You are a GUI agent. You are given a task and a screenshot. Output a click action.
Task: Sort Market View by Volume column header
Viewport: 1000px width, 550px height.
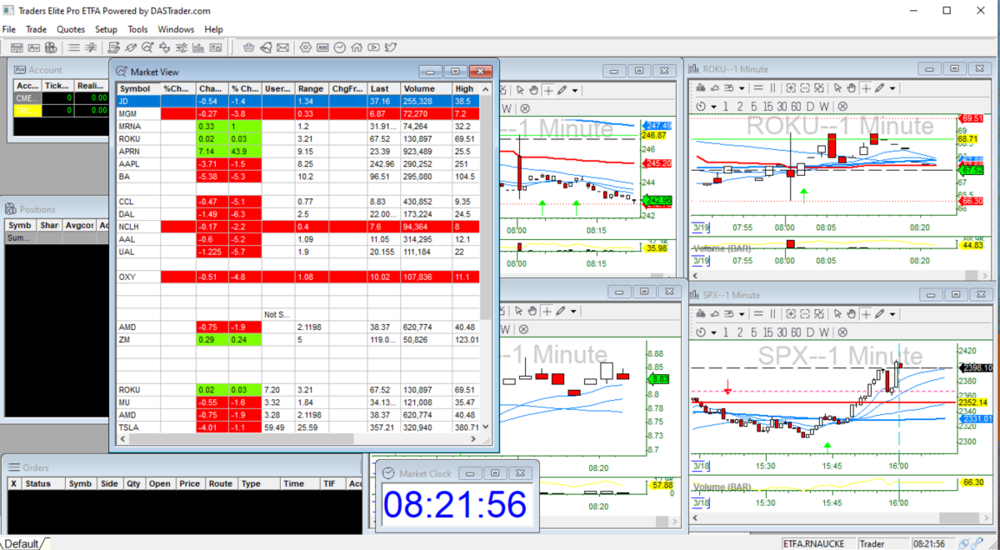click(419, 89)
